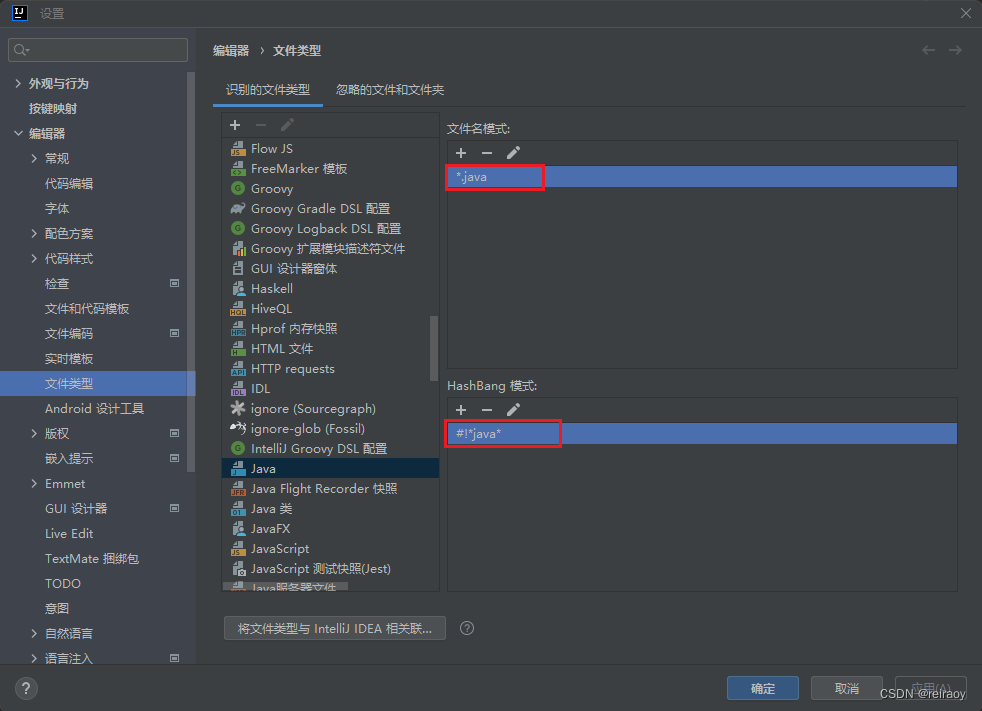
Task: Edit the selected Java file type
Action: 287,124
